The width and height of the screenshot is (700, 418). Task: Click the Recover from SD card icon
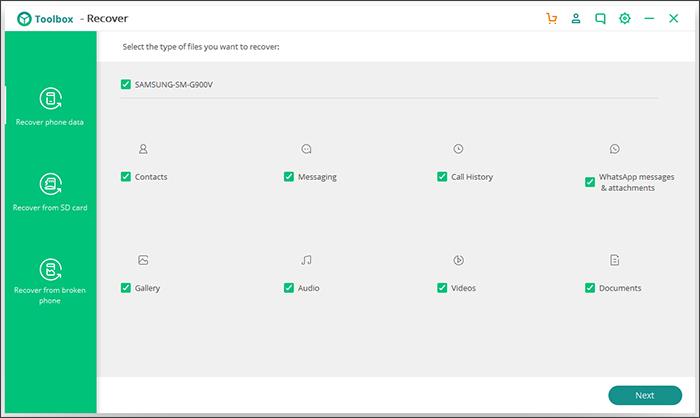(x=50, y=184)
